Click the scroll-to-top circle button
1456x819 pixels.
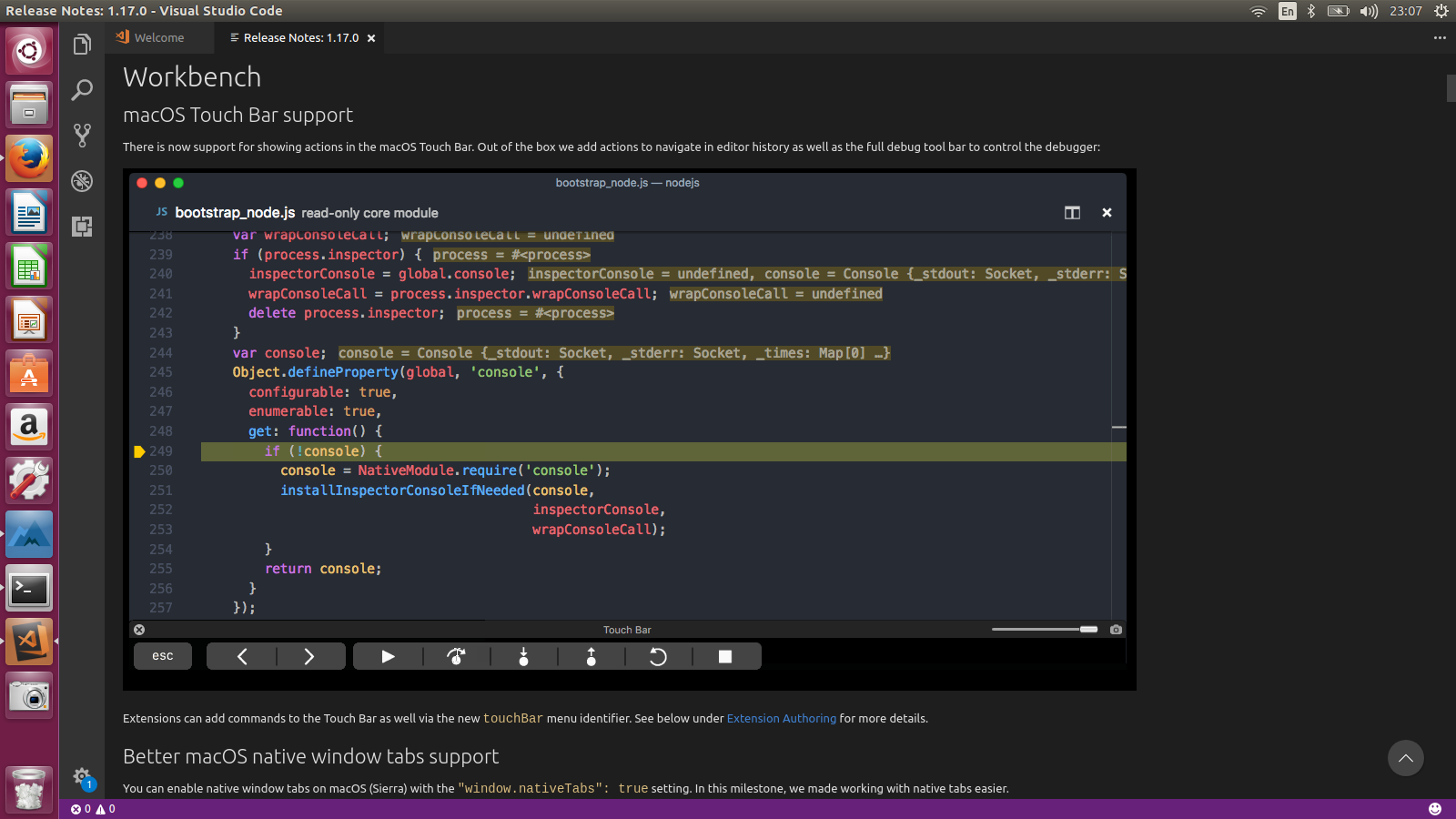click(x=1406, y=758)
